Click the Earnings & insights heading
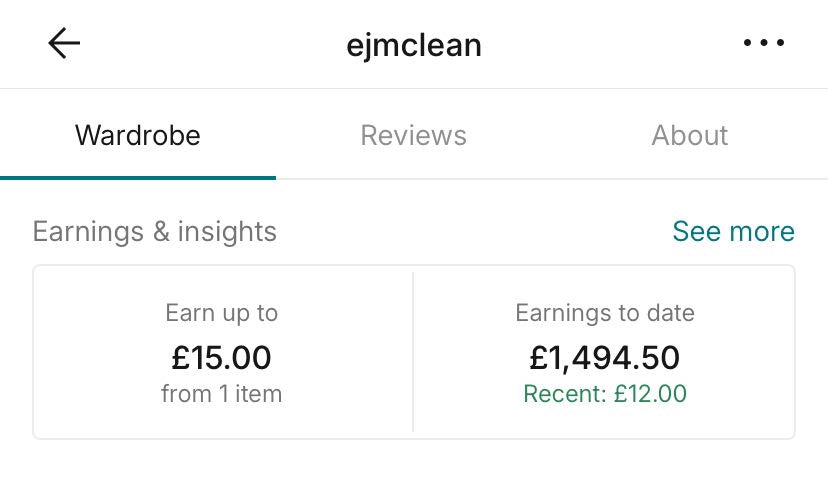 155,232
